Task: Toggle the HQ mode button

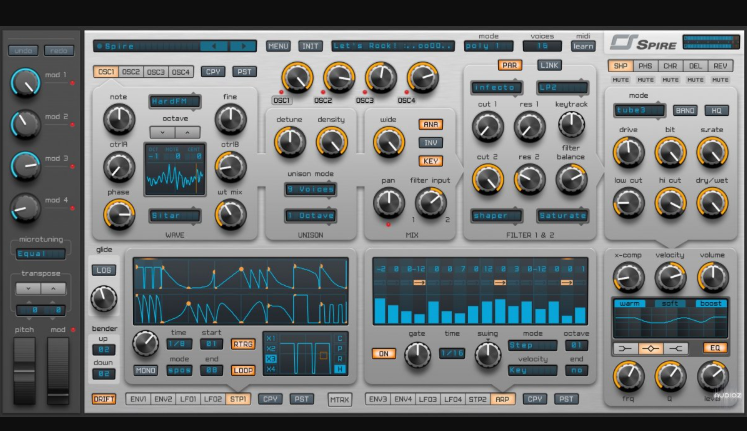Action: click(x=715, y=110)
